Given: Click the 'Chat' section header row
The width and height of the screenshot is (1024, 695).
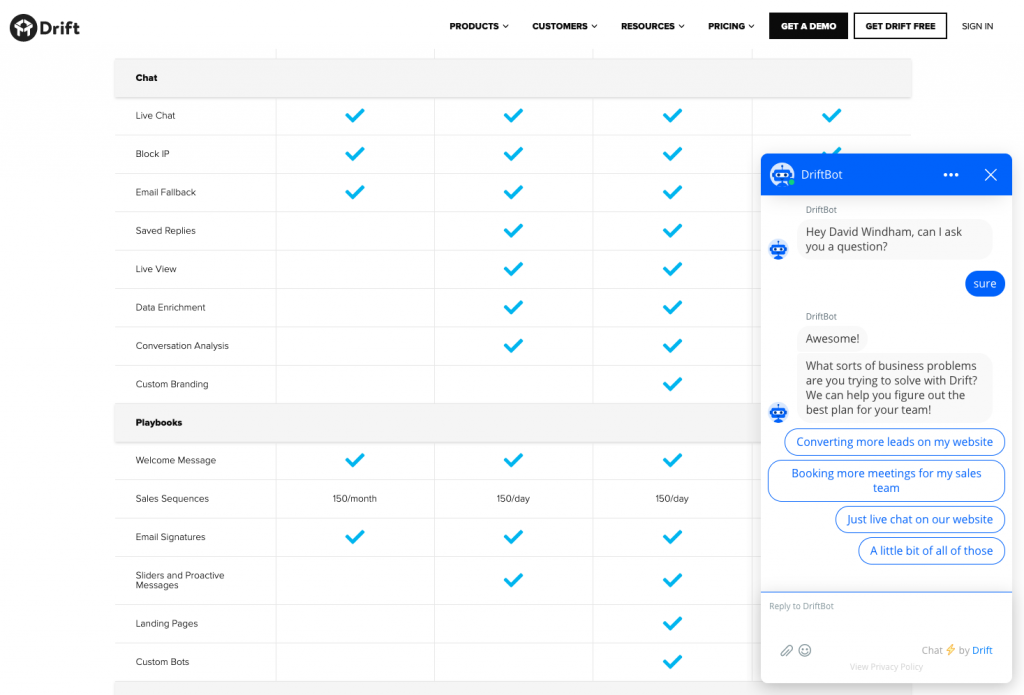Looking at the screenshot, I should [x=513, y=78].
